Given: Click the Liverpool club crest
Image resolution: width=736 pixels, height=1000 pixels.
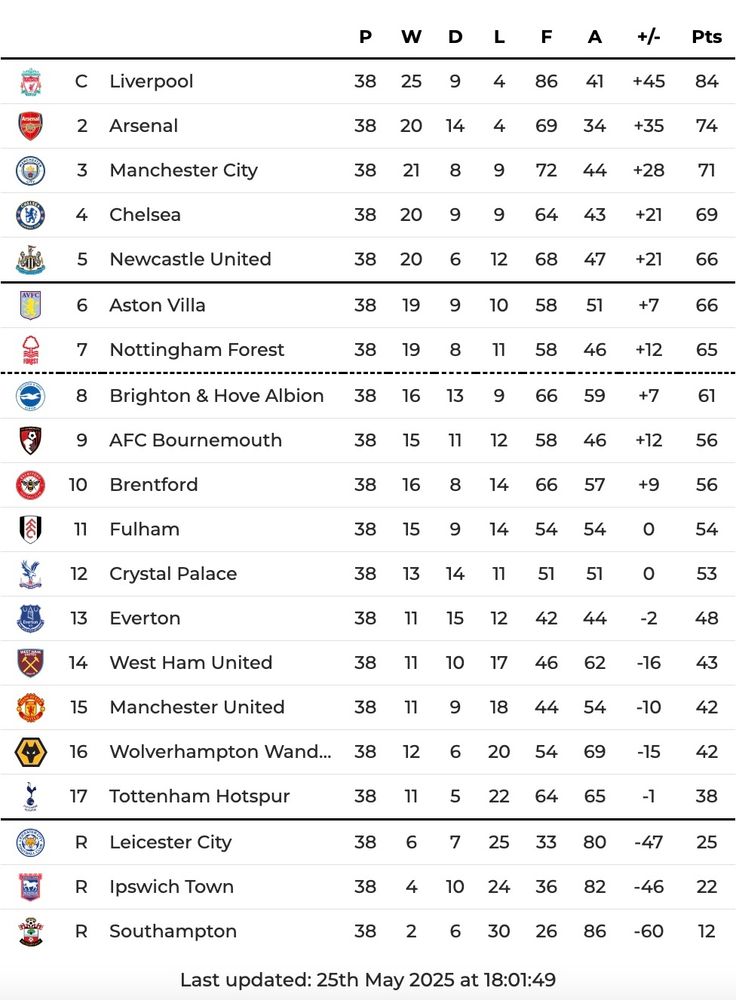Looking at the screenshot, I should 30,82.
